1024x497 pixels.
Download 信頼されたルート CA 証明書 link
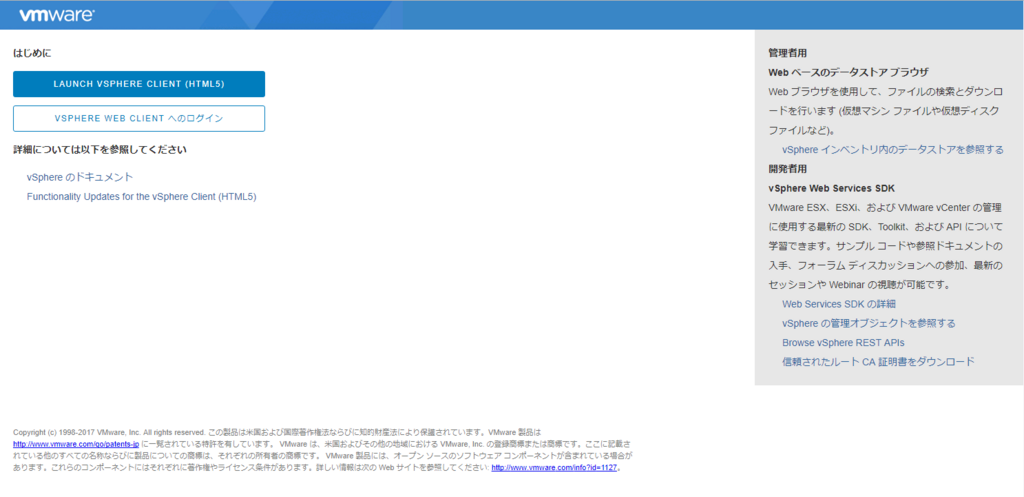click(878, 361)
